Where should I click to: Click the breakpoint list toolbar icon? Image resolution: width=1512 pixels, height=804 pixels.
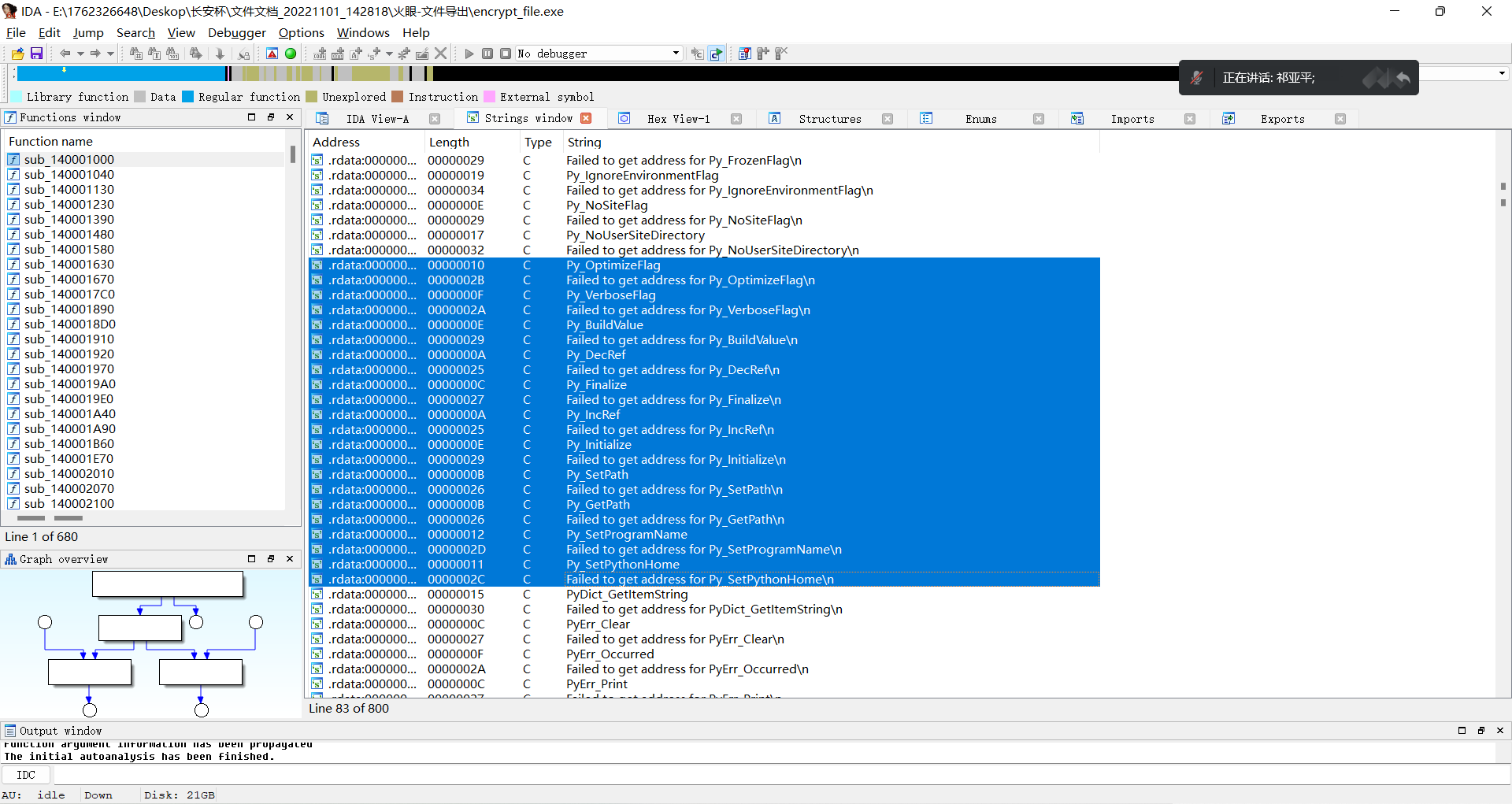point(744,54)
